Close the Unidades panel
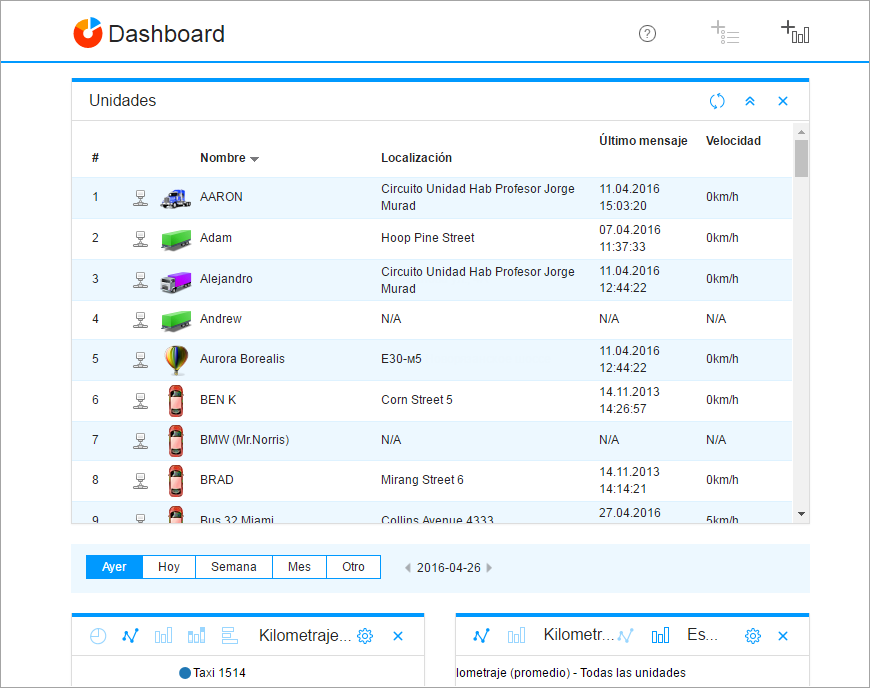 pos(783,101)
